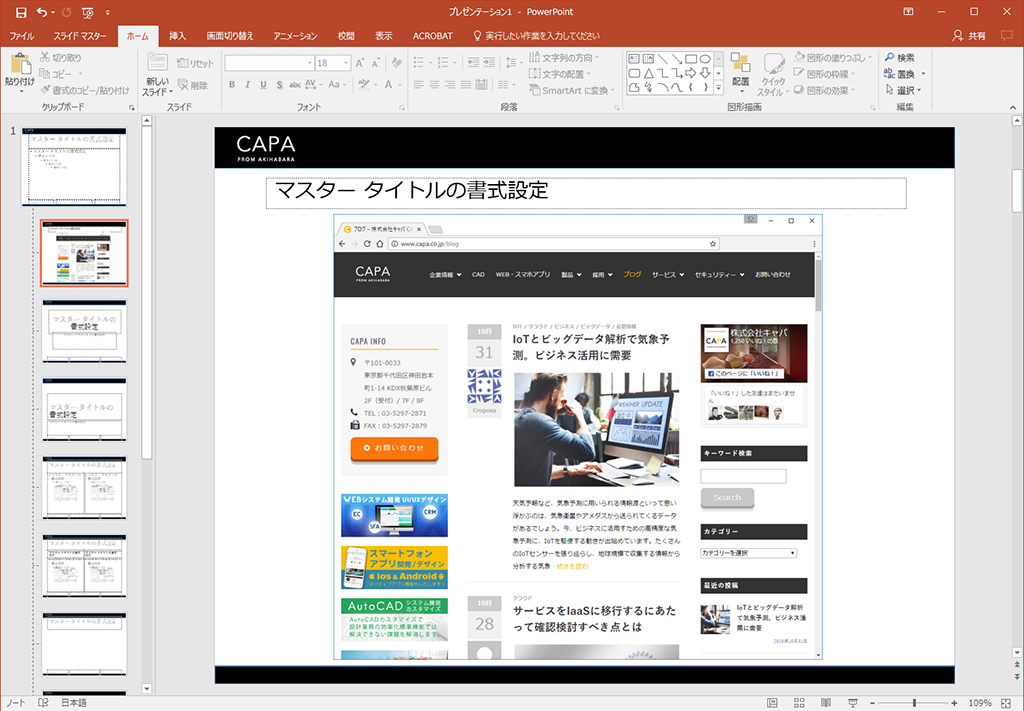Click the リセット (Reset) slide button
1024x711 pixels.
[x=195, y=63]
